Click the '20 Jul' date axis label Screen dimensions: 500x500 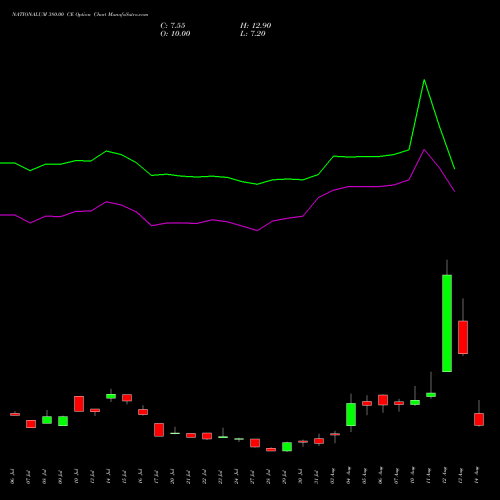pyautogui.click(x=173, y=476)
